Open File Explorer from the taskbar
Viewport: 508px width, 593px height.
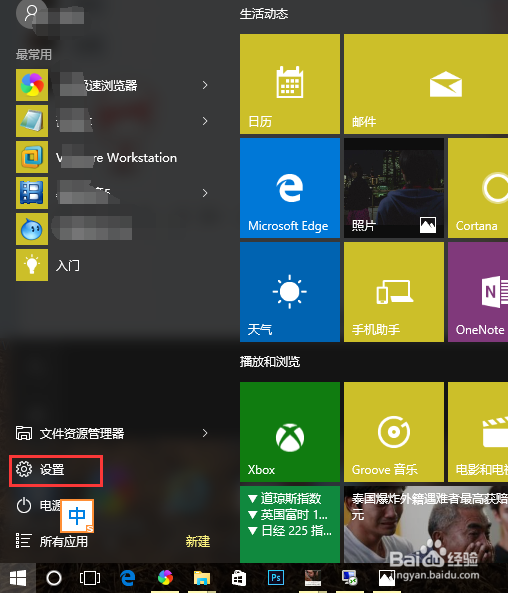click(202, 578)
